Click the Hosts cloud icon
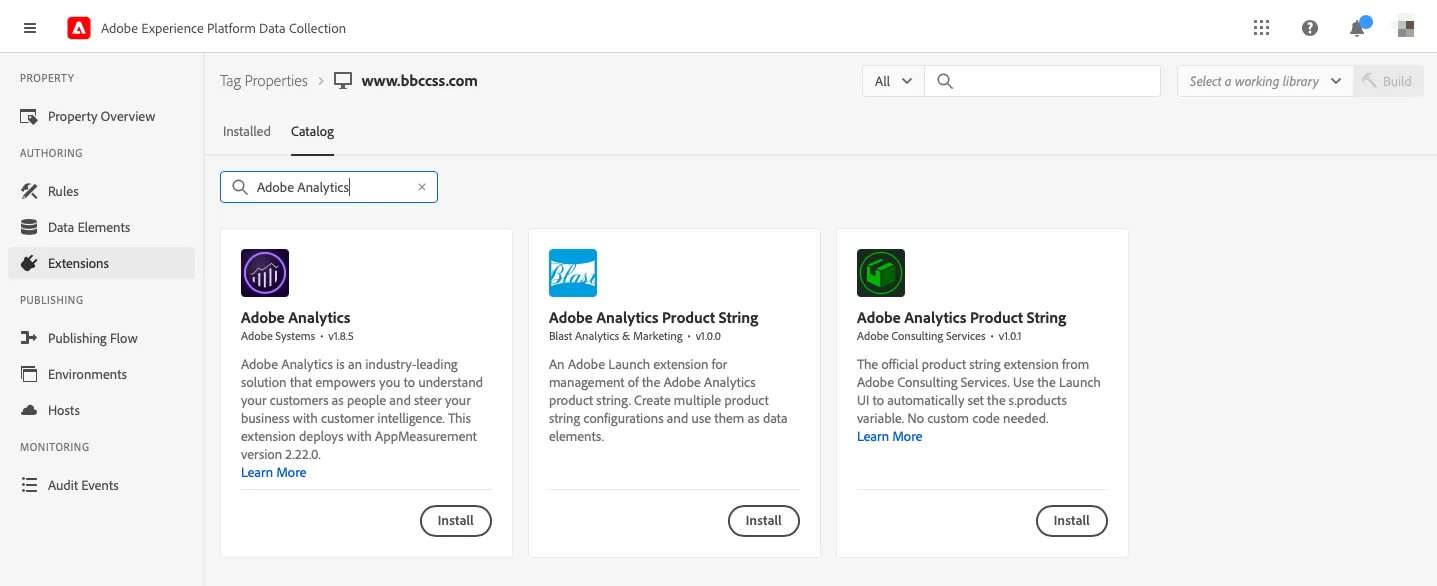The width and height of the screenshot is (1437, 586). point(29,410)
